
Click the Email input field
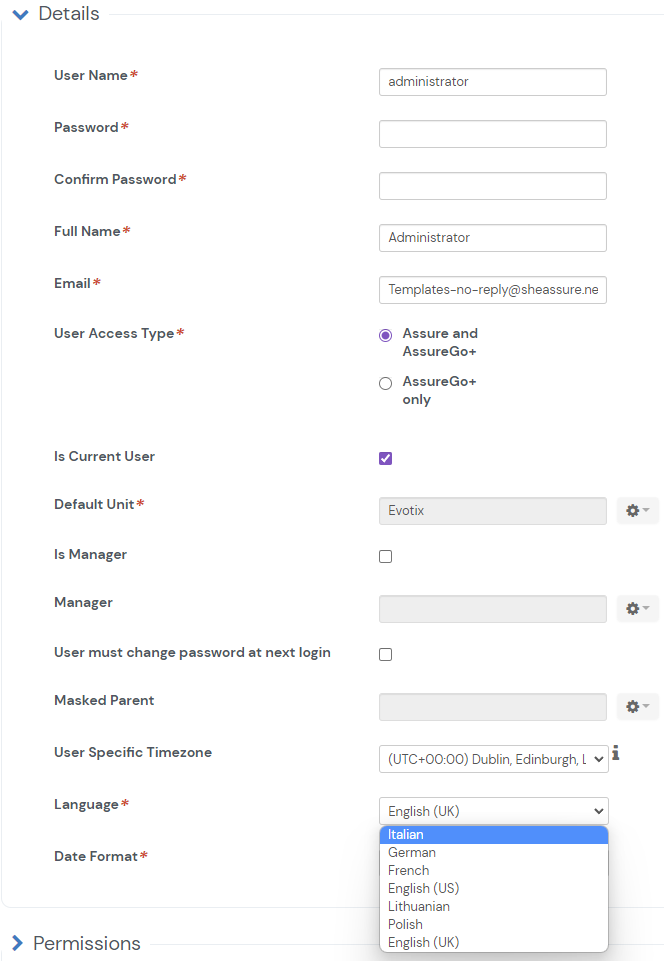pyautogui.click(x=493, y=290)
